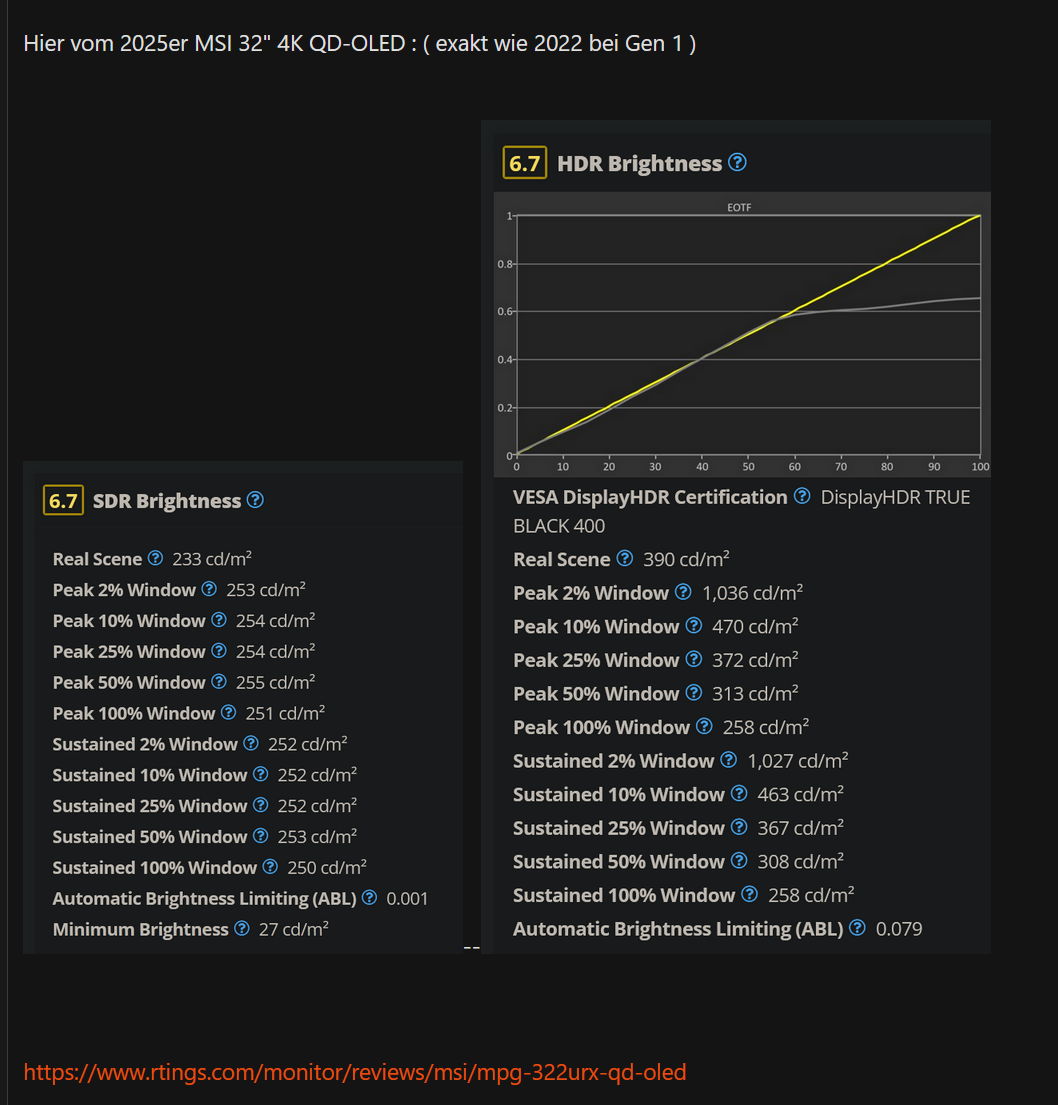This screenshot has width=1058, height=1105.
Task: Click help icon for SDR Automatic Brightness Limiting
Action: [x=369, y=898]
